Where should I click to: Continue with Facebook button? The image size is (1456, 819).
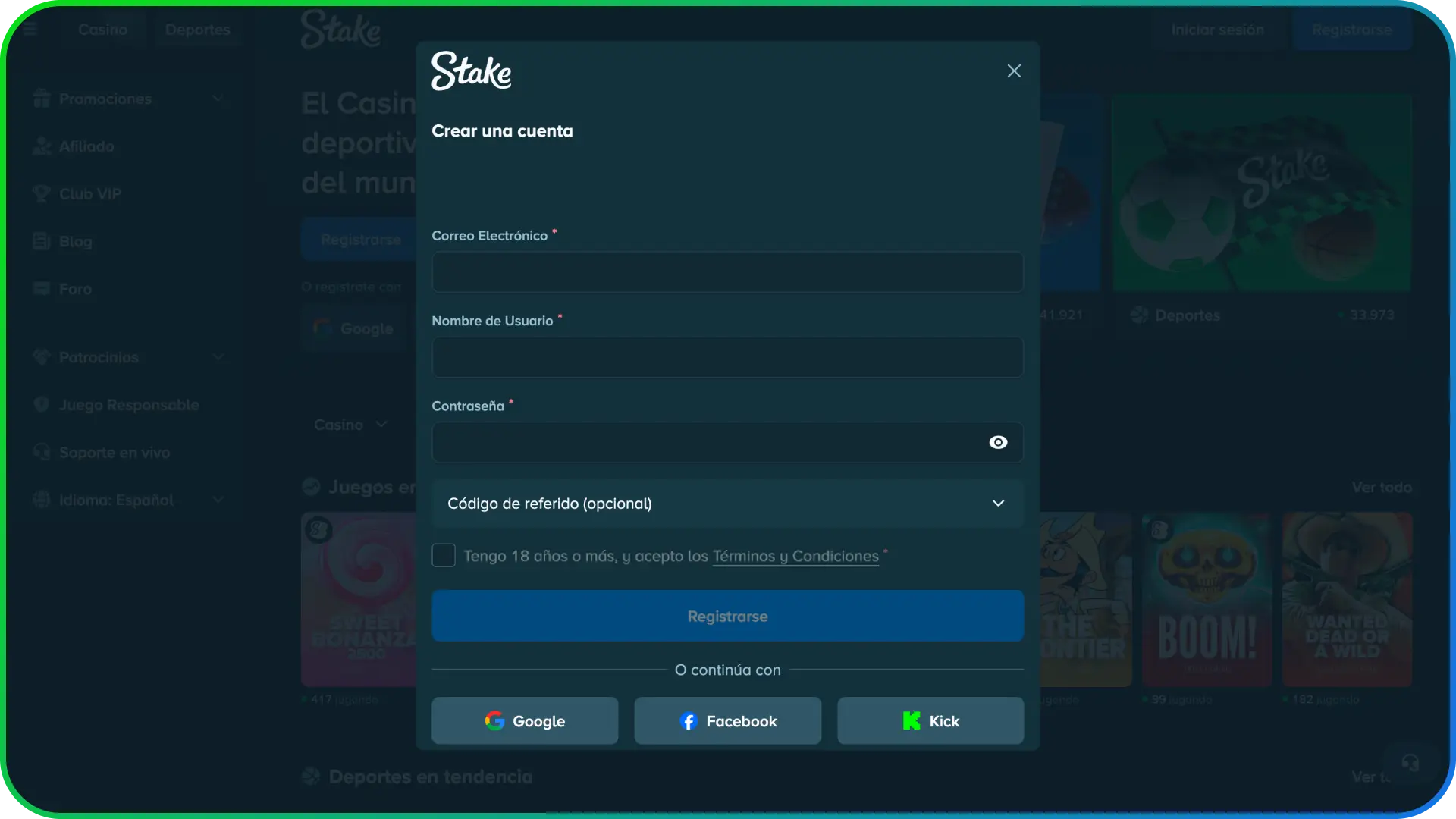(x=727, y=720)
